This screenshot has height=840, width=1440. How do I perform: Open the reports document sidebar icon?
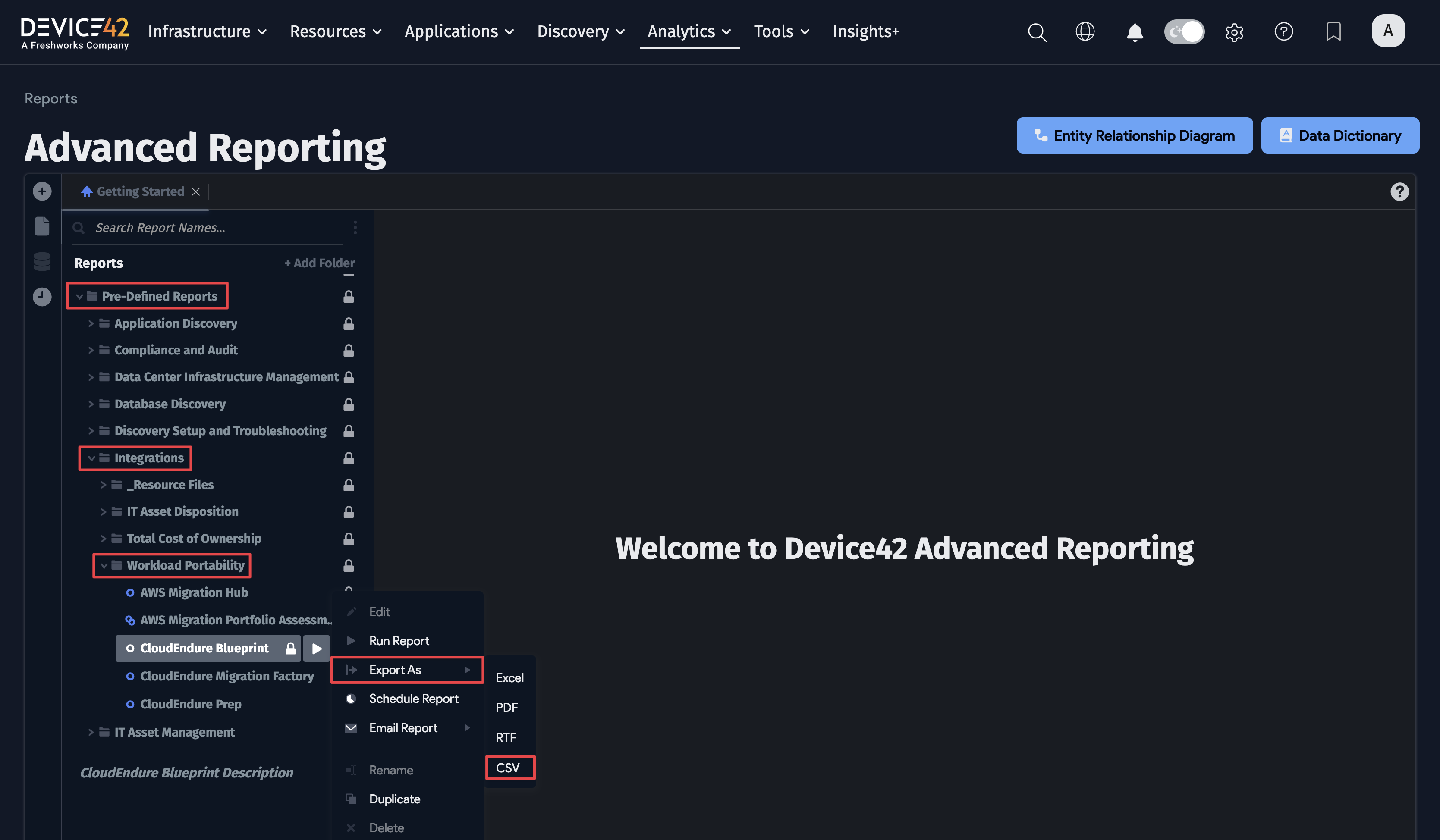42,226
